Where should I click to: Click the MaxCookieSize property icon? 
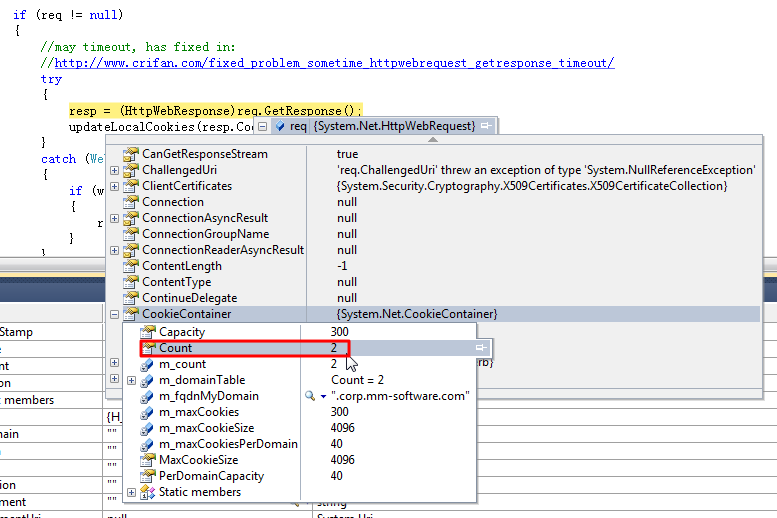pos(148,460)
